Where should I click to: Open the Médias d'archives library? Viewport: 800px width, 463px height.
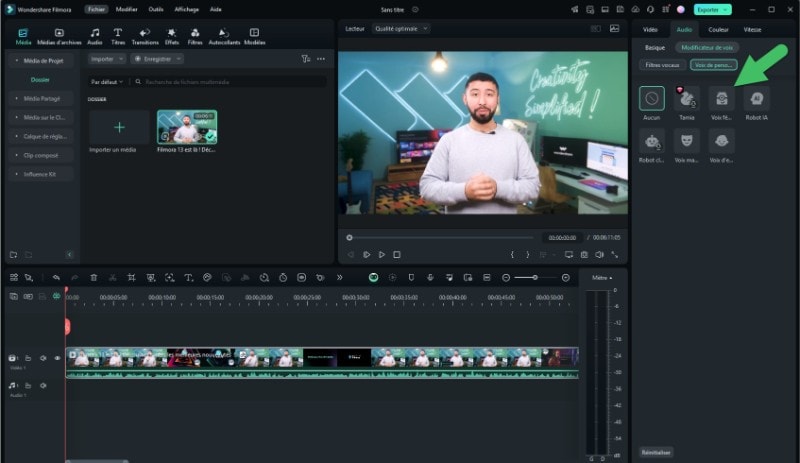(x=59, y=37)
